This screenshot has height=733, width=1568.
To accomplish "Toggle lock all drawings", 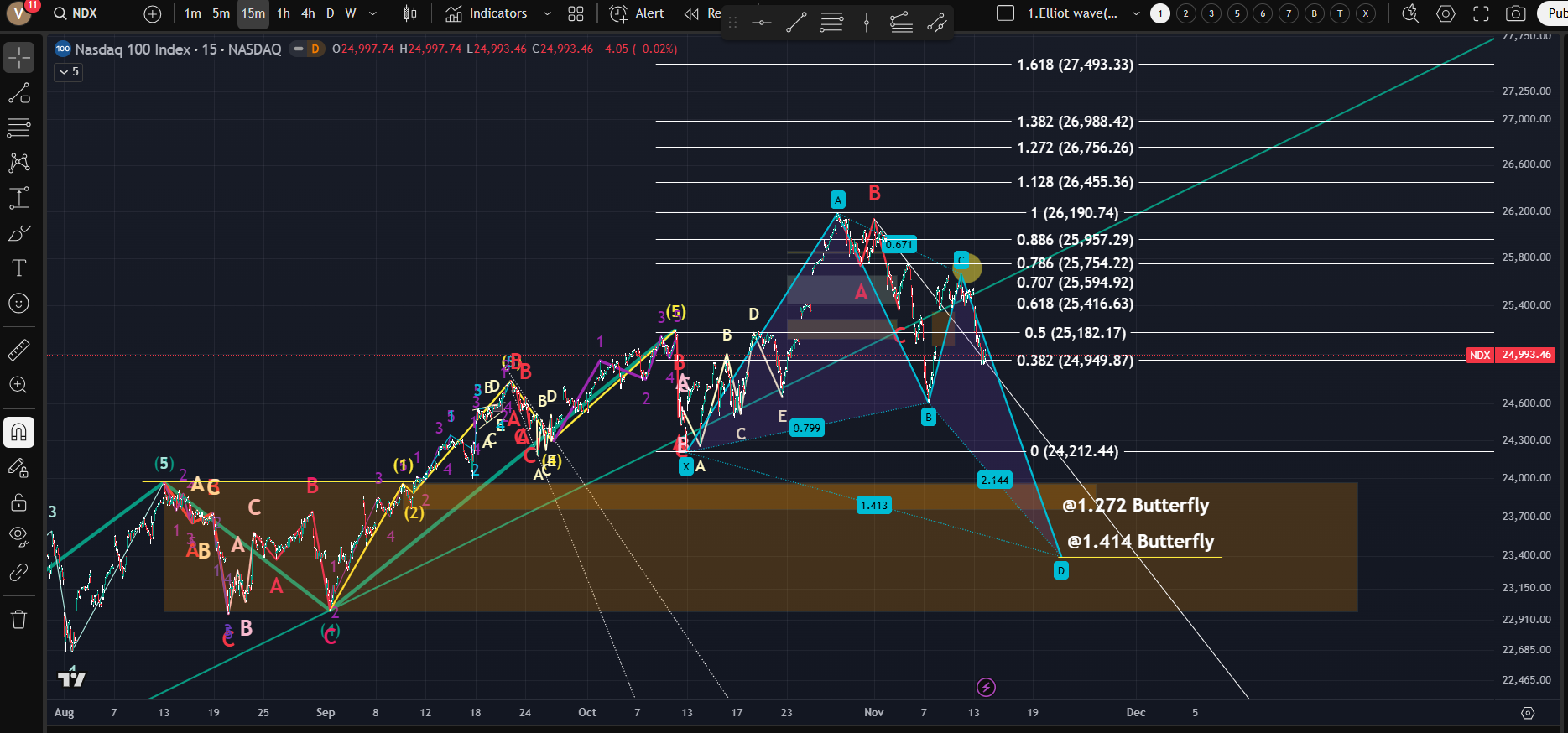I will [18, 502].
